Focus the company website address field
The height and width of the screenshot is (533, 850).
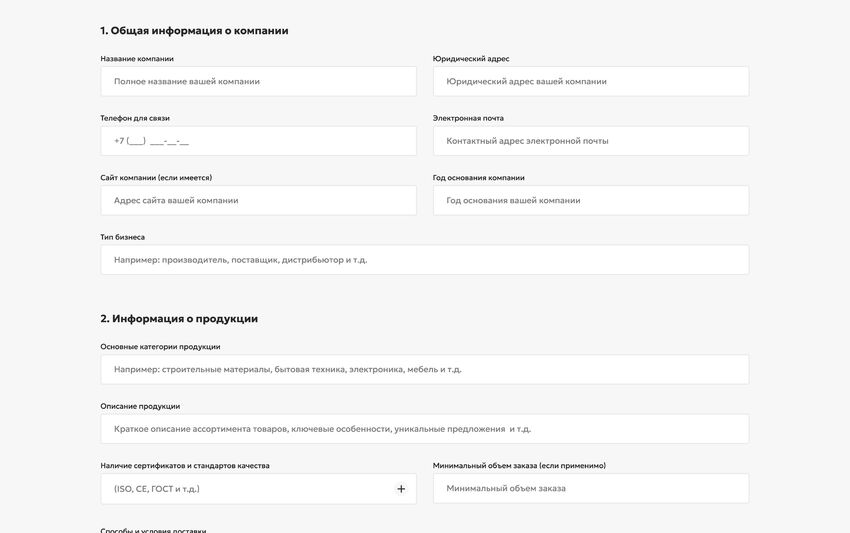(x=258, y=200)
